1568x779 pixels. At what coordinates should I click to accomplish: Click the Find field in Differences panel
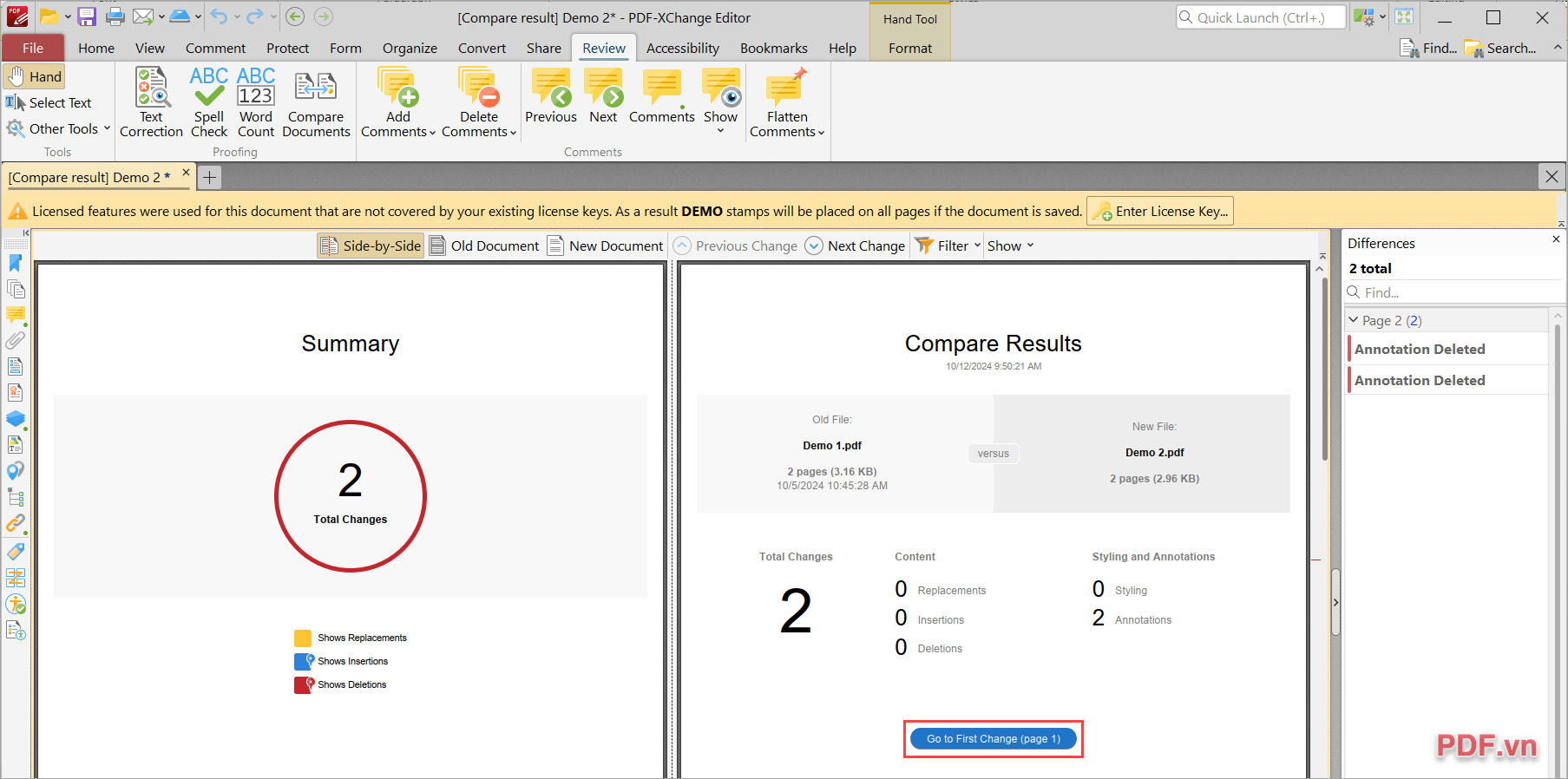pos(1453,292)
